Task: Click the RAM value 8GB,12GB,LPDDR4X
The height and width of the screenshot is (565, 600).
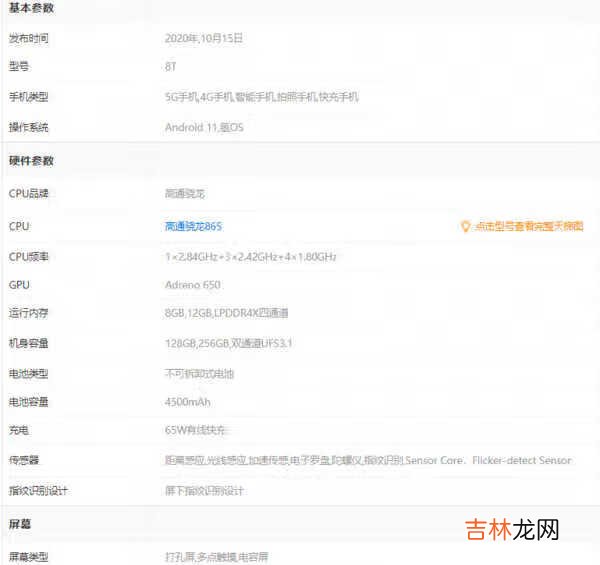Action: tap(227, 313)
